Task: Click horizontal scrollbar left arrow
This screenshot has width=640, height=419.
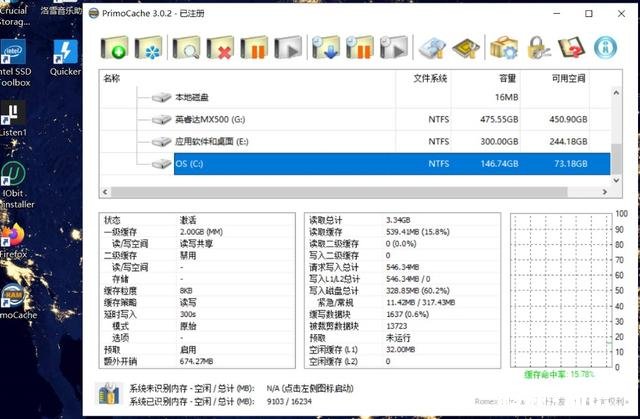Action: 105,192
